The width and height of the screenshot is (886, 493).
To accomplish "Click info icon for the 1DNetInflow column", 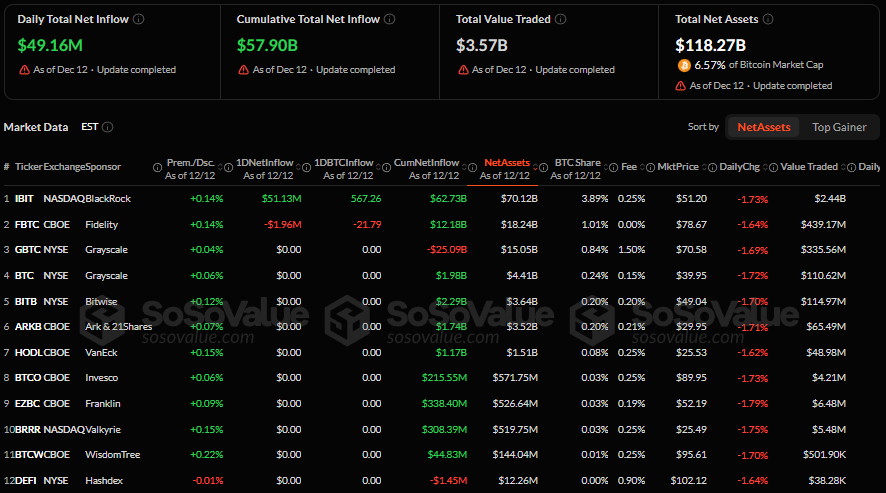I will click(306, 168).
